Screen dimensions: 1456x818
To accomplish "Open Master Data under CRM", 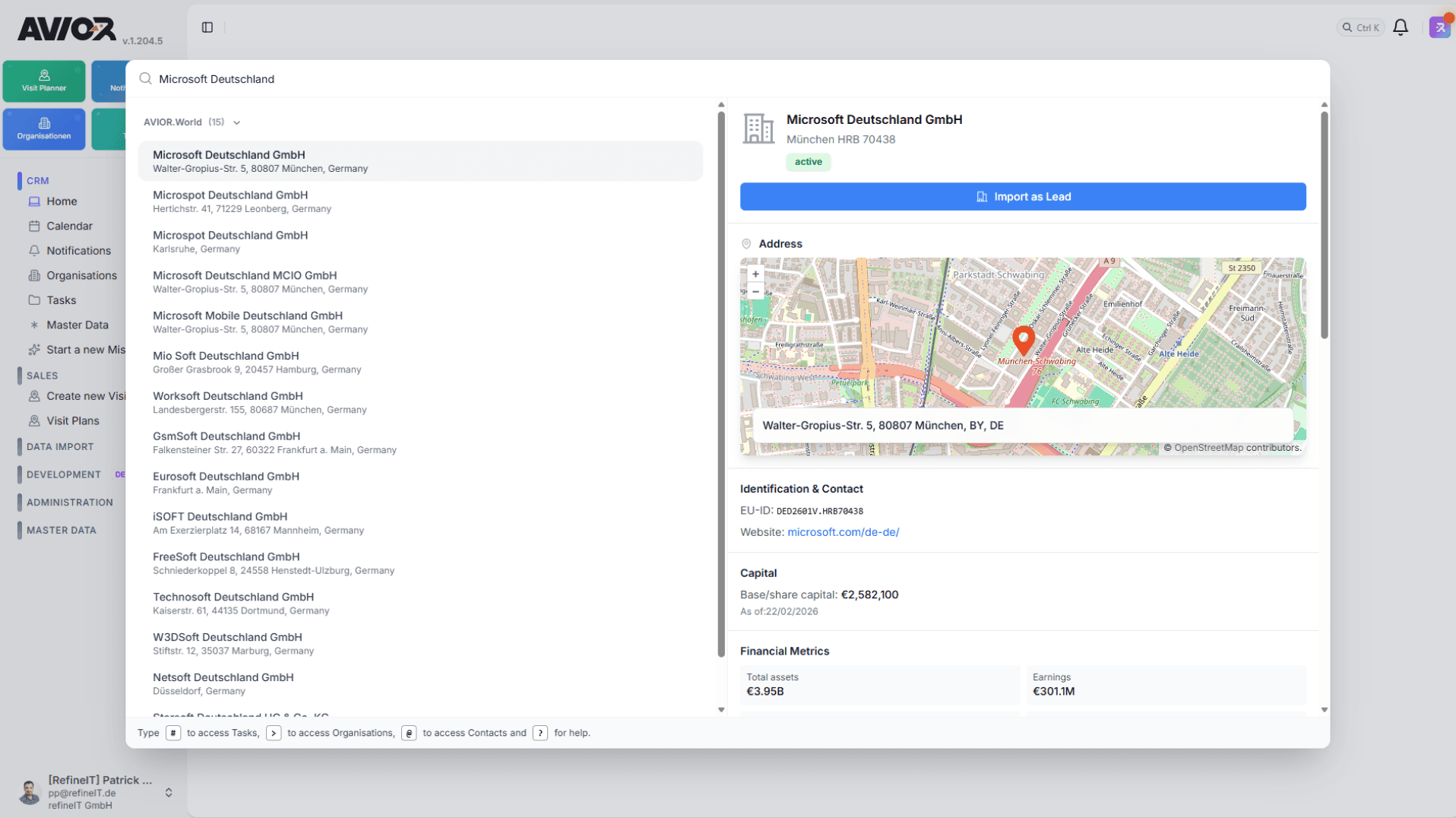I will [77, 325].
